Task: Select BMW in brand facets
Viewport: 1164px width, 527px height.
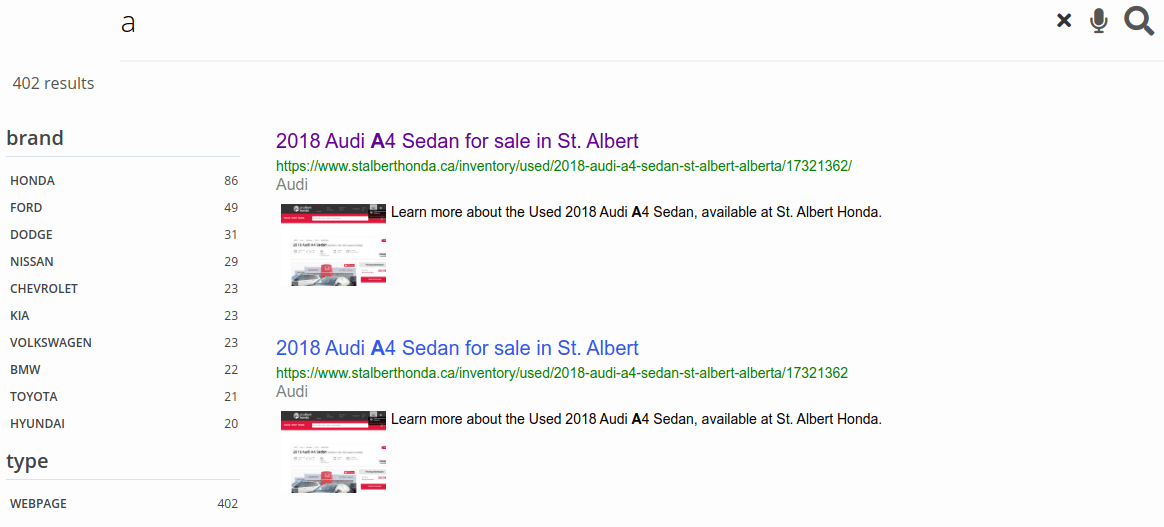Action: 25,370
